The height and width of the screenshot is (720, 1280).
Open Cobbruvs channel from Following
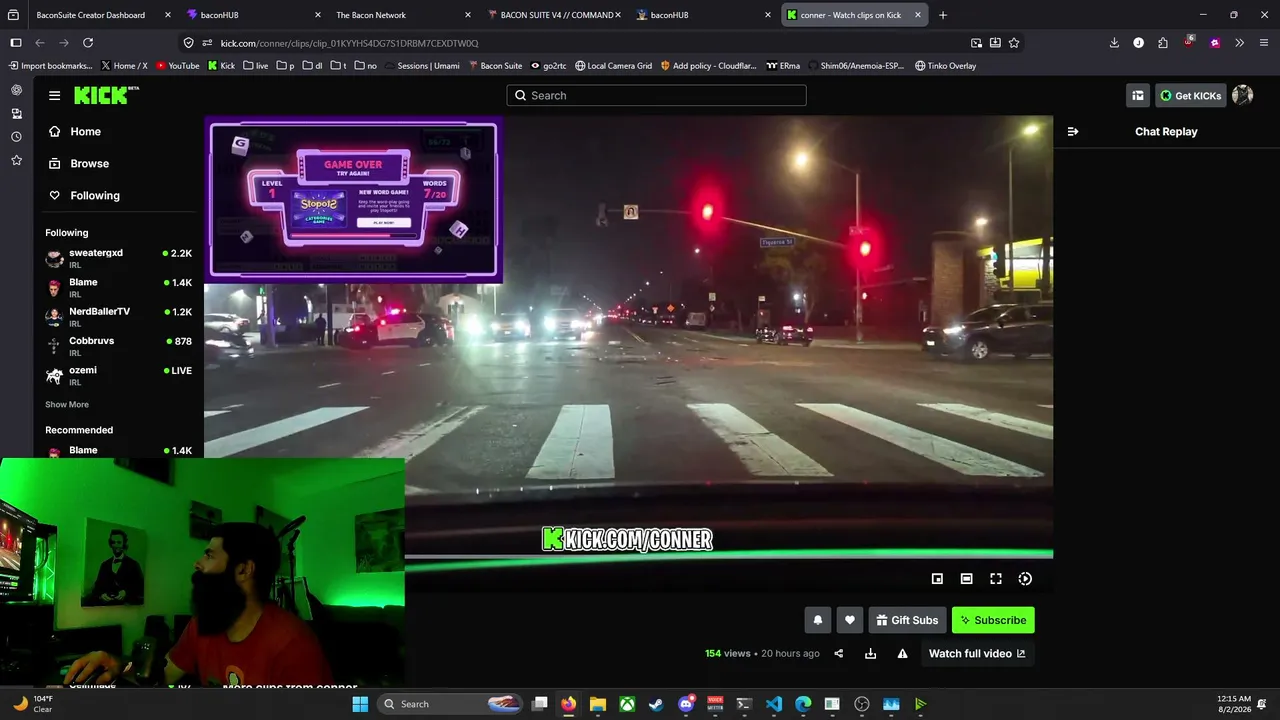pyautogui.click(x=119, y=346)
